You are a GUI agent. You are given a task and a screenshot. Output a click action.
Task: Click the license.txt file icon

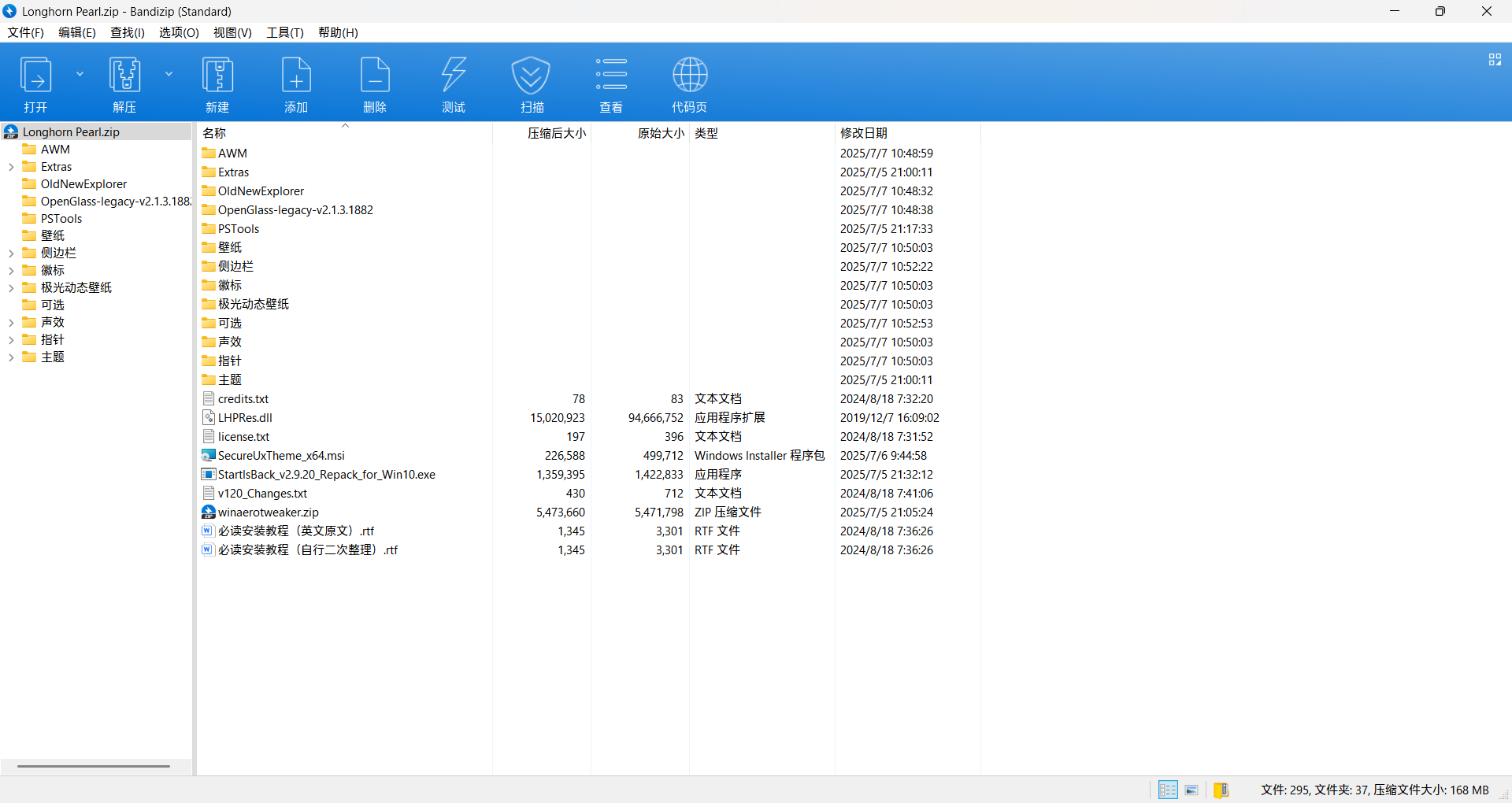209,437
